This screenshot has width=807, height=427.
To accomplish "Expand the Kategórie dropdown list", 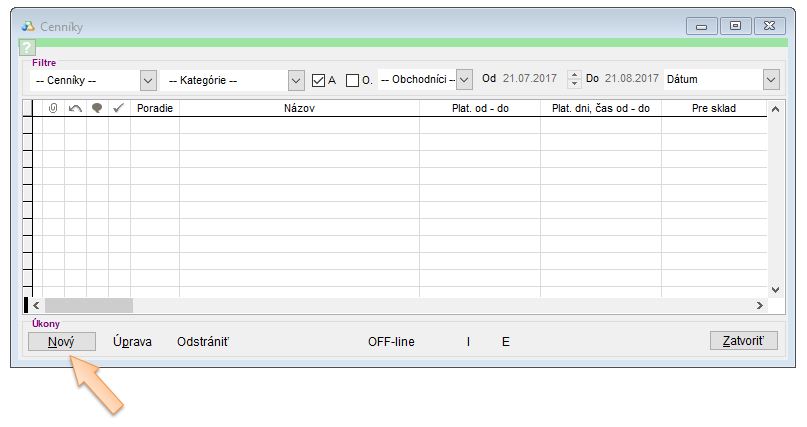I will pos(295,80).
